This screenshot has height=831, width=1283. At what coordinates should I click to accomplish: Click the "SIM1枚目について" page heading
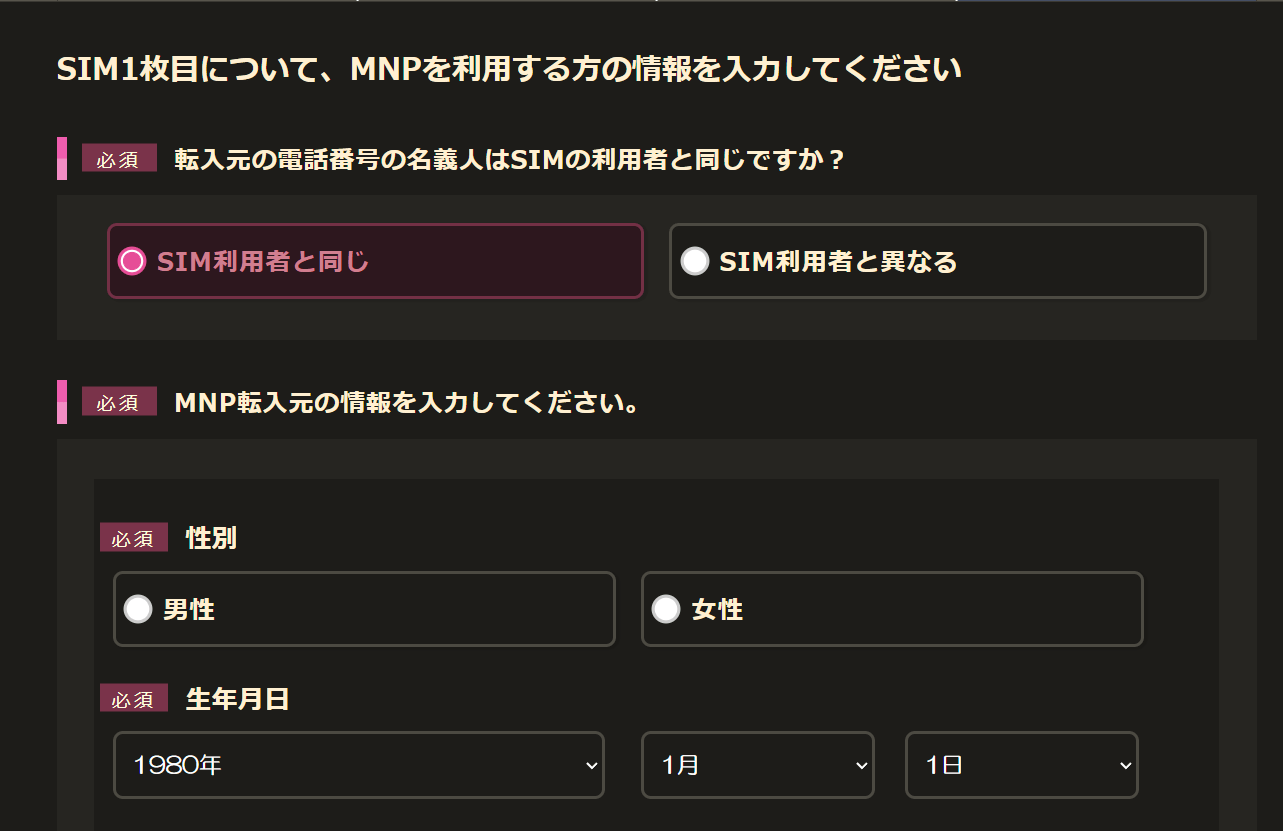508,69
